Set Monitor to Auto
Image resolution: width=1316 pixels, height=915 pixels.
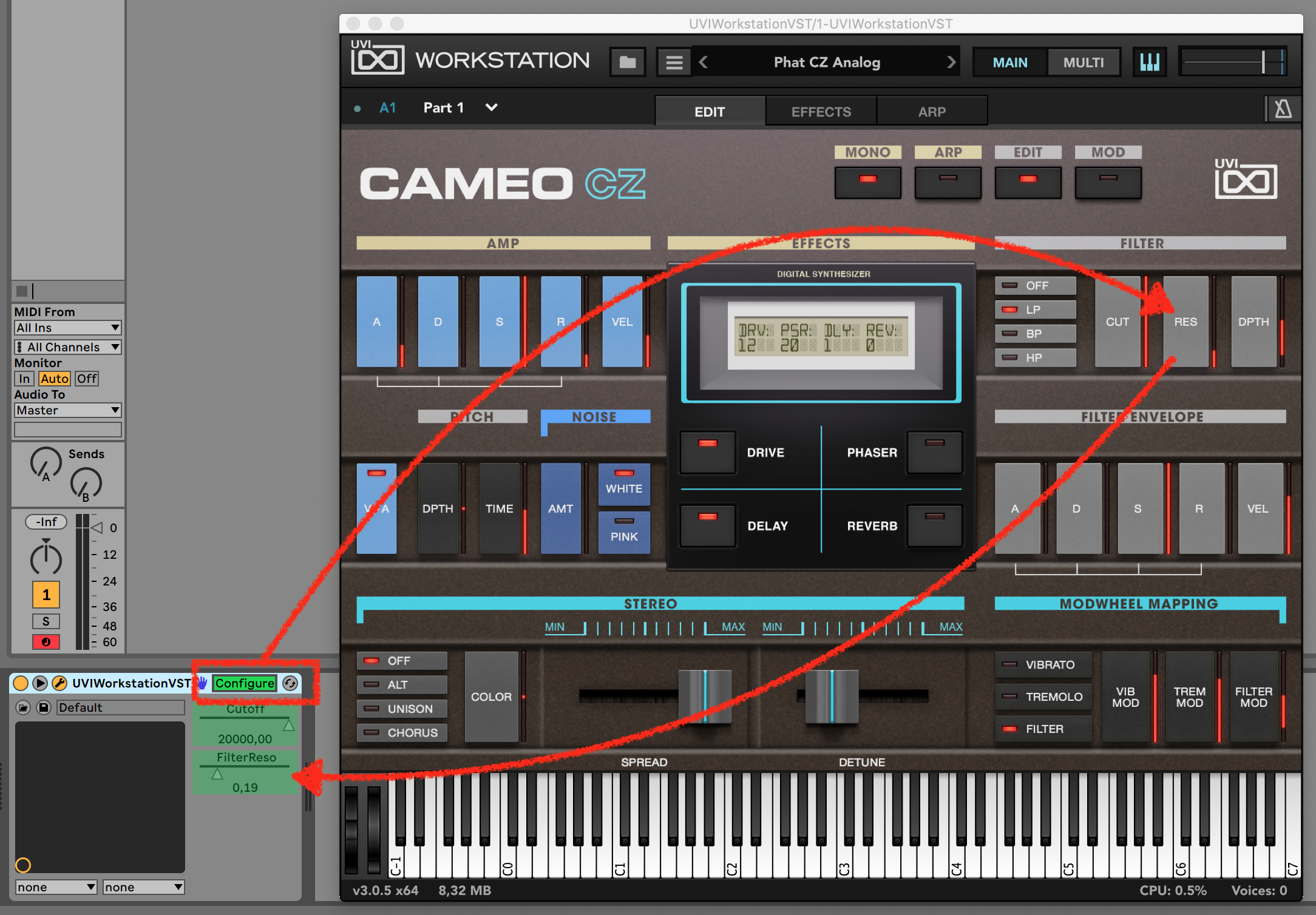[x=55, y=379]
